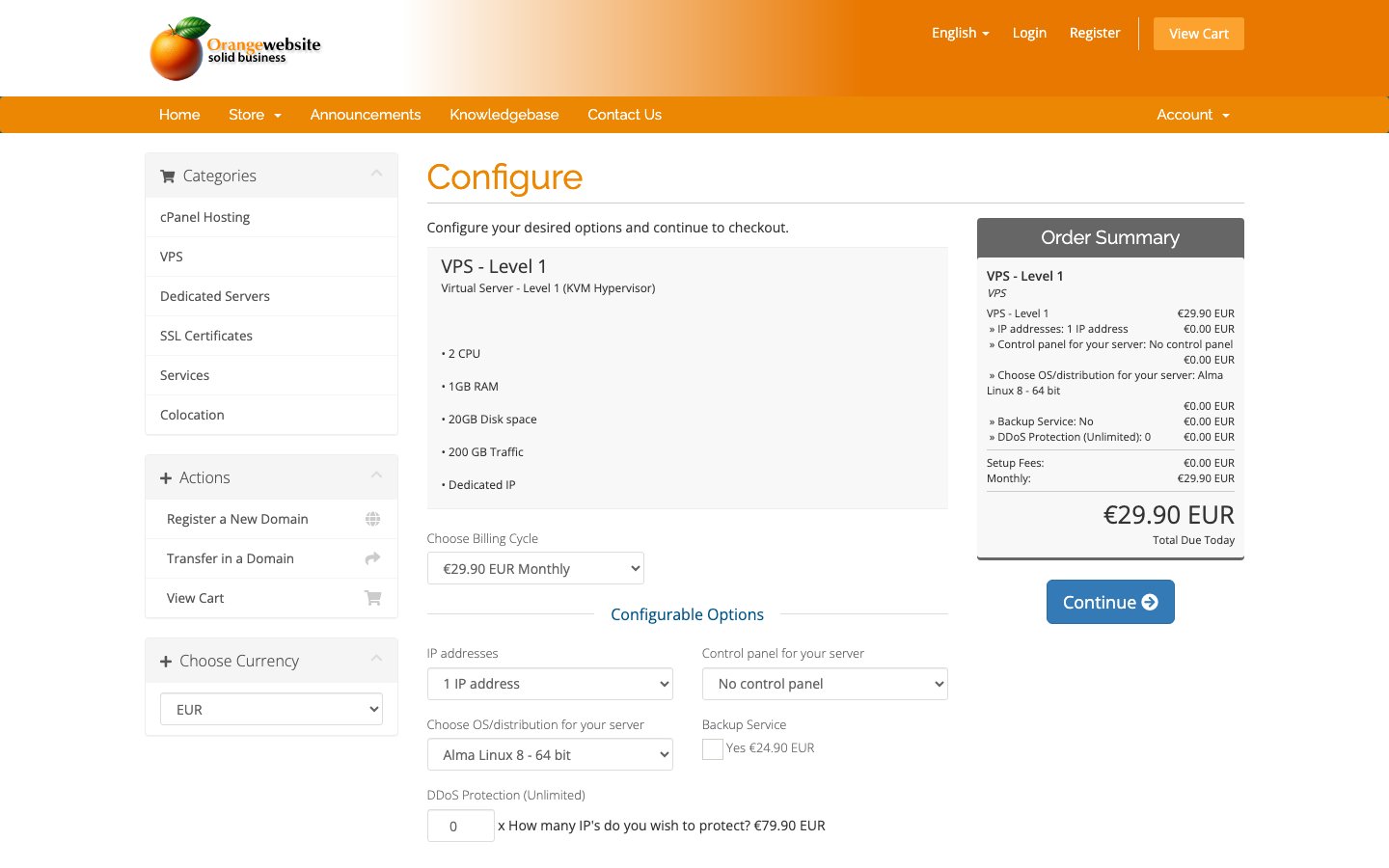
Task: Click the €29.90 EUR total due amount
Action: click(1169, 515)
